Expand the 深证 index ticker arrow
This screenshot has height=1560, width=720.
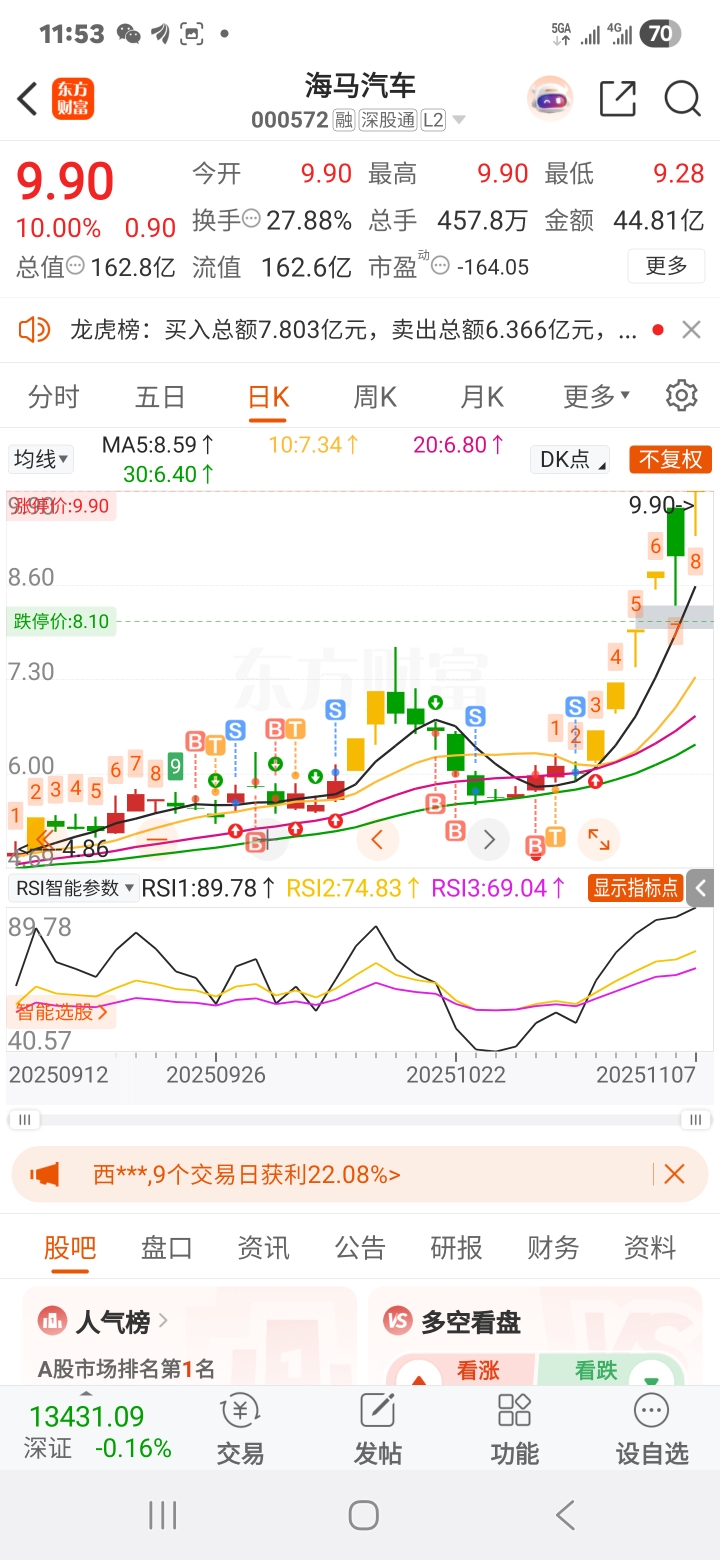coord(86,1393)
